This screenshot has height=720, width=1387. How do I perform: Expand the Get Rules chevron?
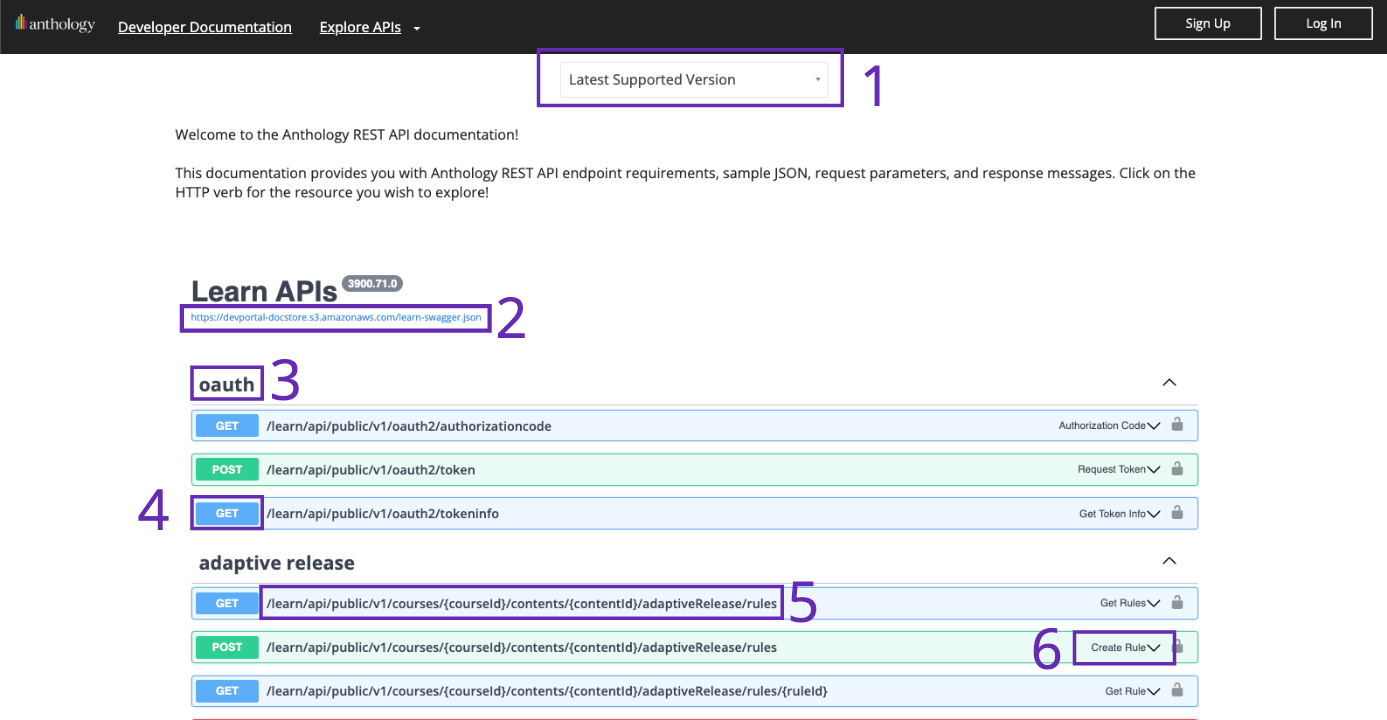[1154, 604]
